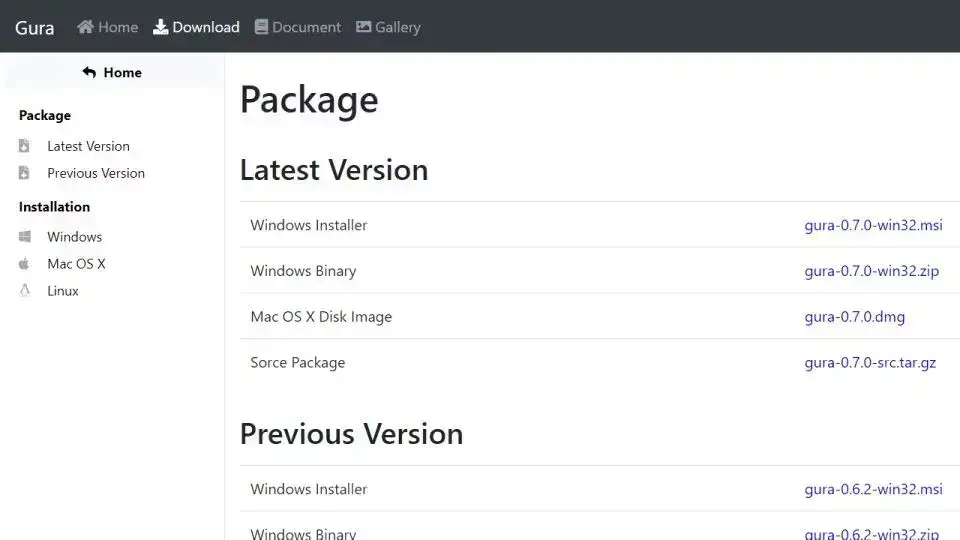Click the back arrow icon beside Home
Image resolution: width=960 pixels, height=540 pixels.
(89, 72)
